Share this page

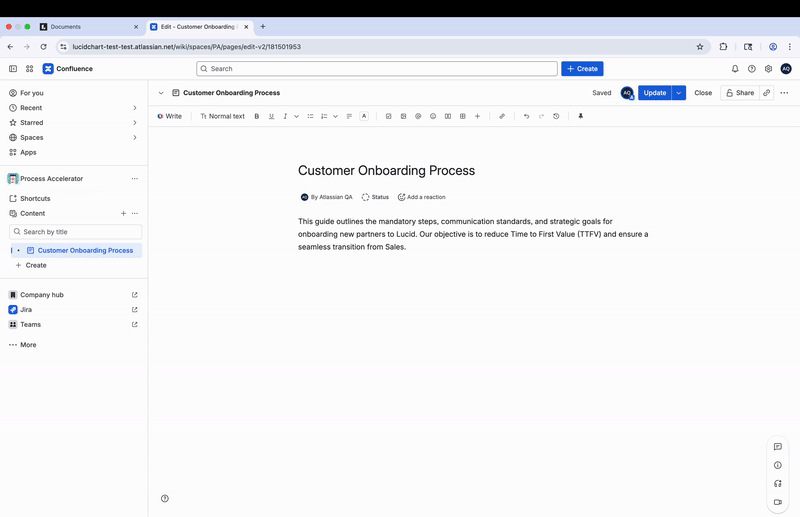point(740,93)
